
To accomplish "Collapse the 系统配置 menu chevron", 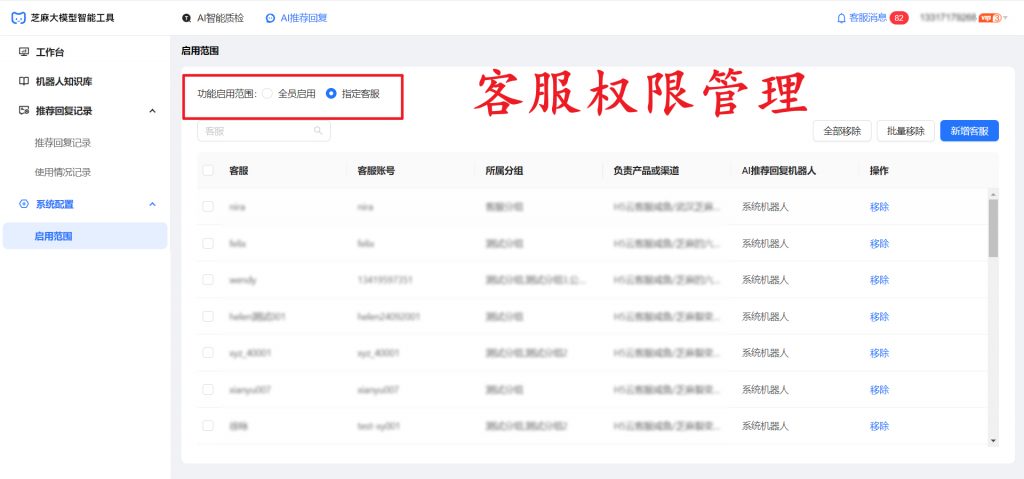I will (152, 205).
